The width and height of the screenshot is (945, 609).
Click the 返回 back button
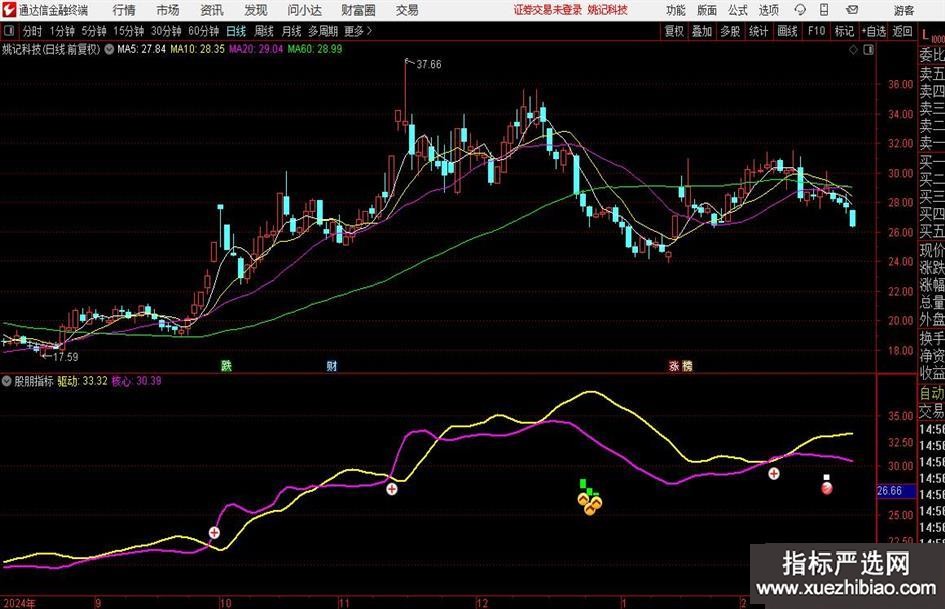902,31
